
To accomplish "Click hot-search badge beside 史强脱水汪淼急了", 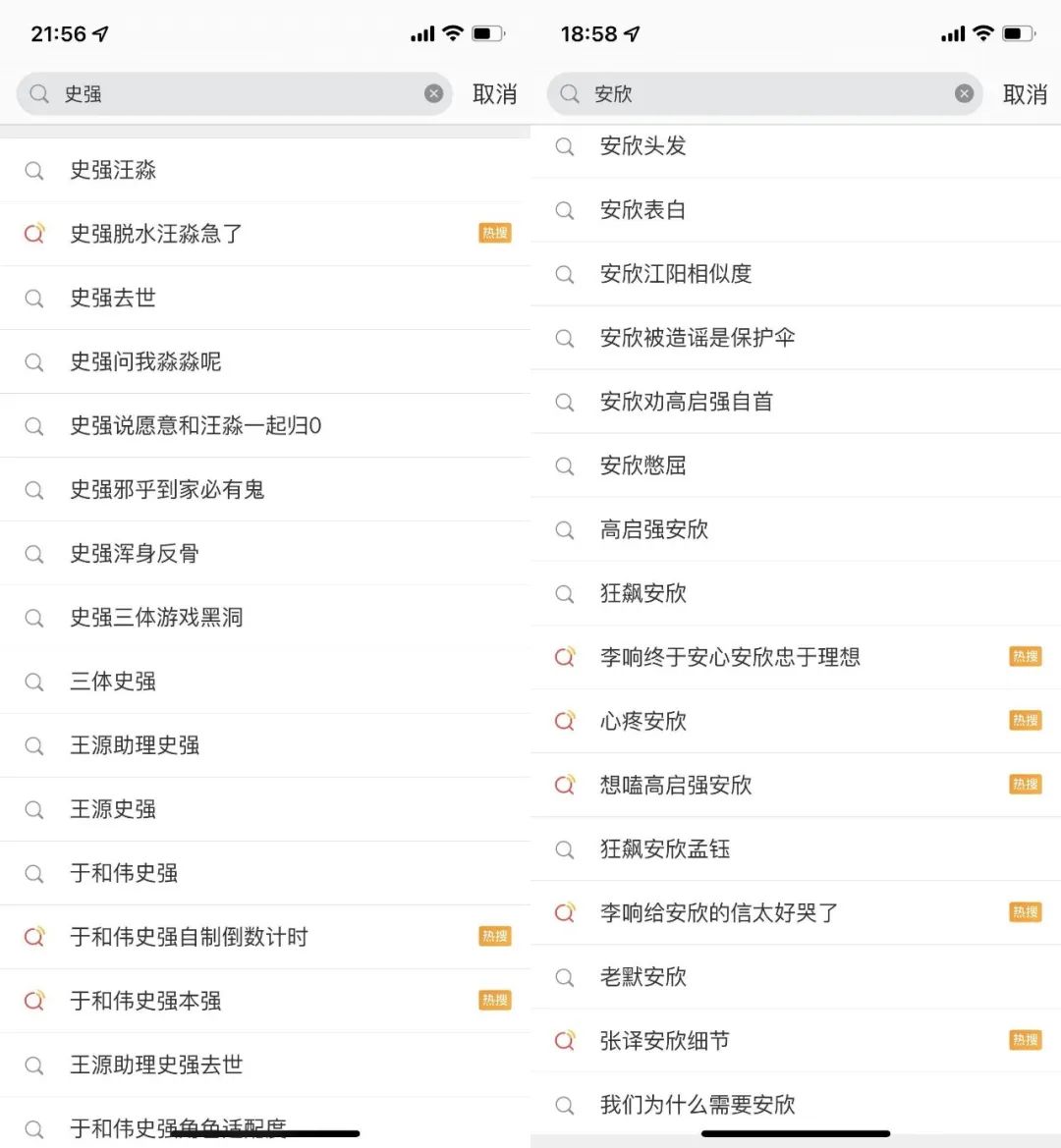I will 494,234.
